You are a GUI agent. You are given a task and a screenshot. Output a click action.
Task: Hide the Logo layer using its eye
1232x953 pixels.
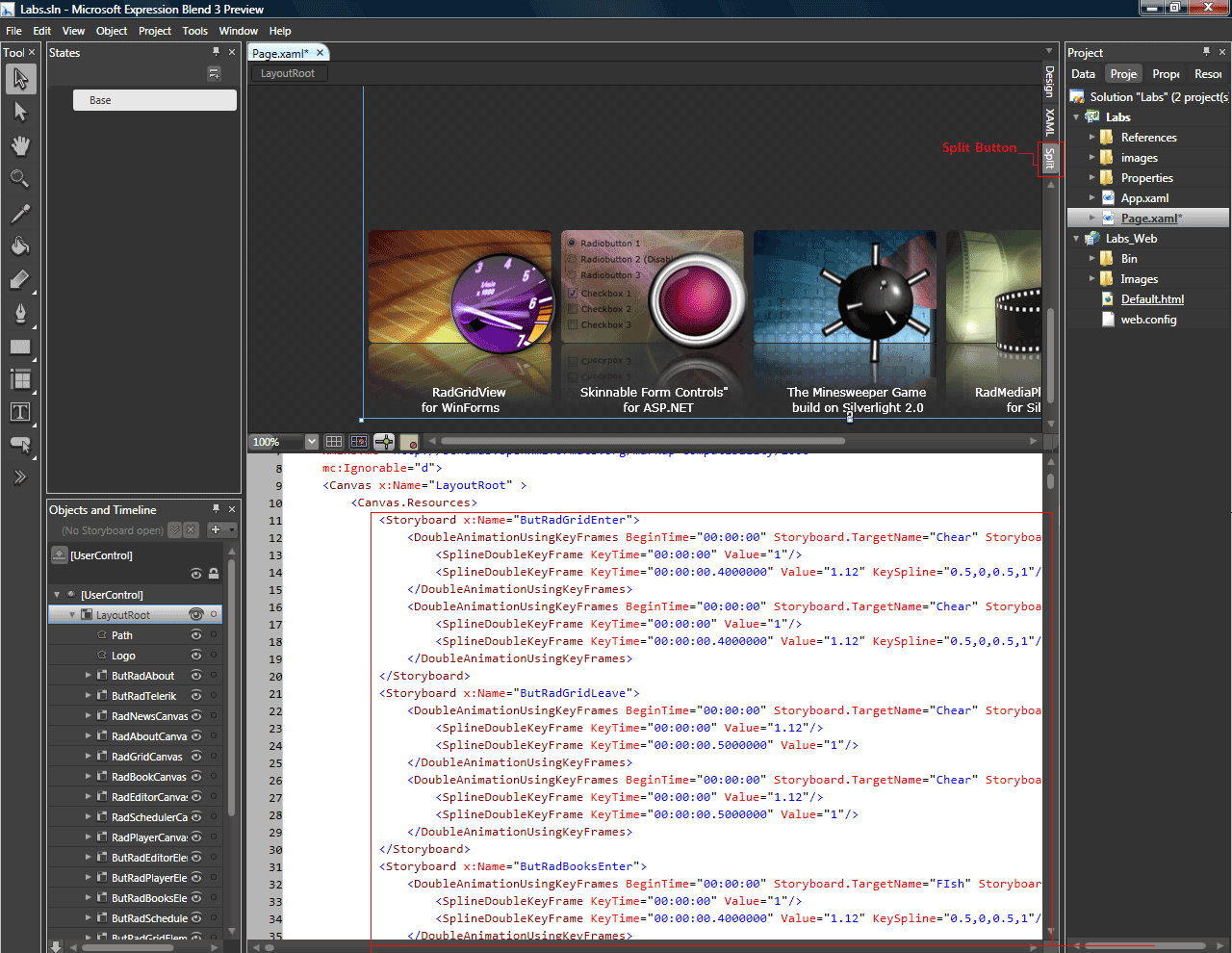(x=196, y=656)
